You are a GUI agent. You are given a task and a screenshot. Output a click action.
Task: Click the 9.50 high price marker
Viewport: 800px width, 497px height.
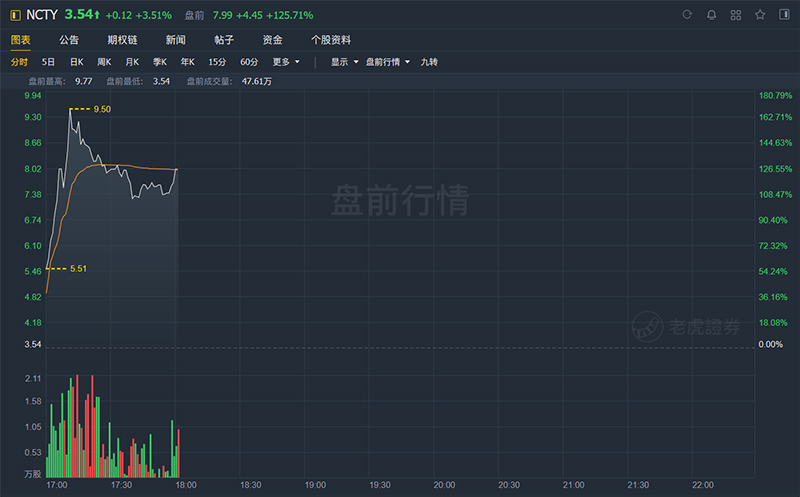coord(102,109)
